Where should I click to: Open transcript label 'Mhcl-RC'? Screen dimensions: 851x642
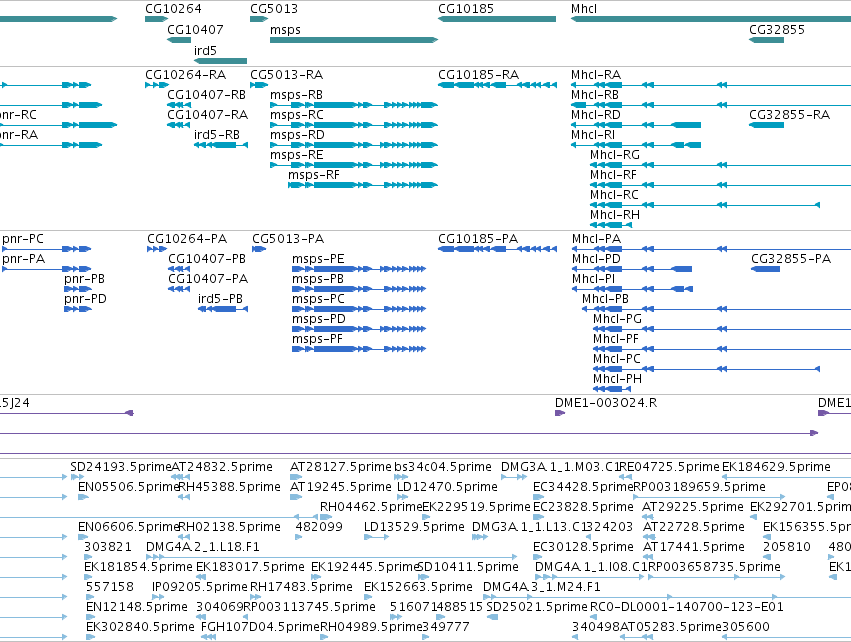pyautogui.click(x=614, y=194)
